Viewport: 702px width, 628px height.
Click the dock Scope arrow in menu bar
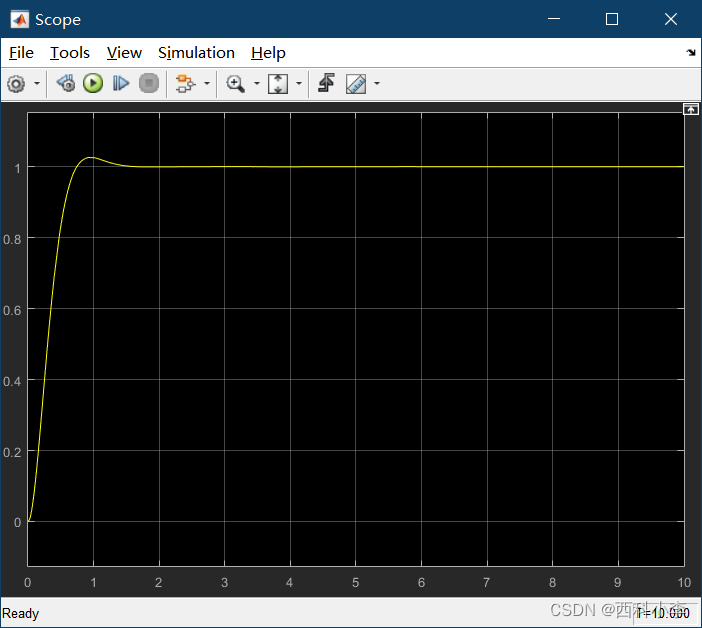tap(691, 52)
